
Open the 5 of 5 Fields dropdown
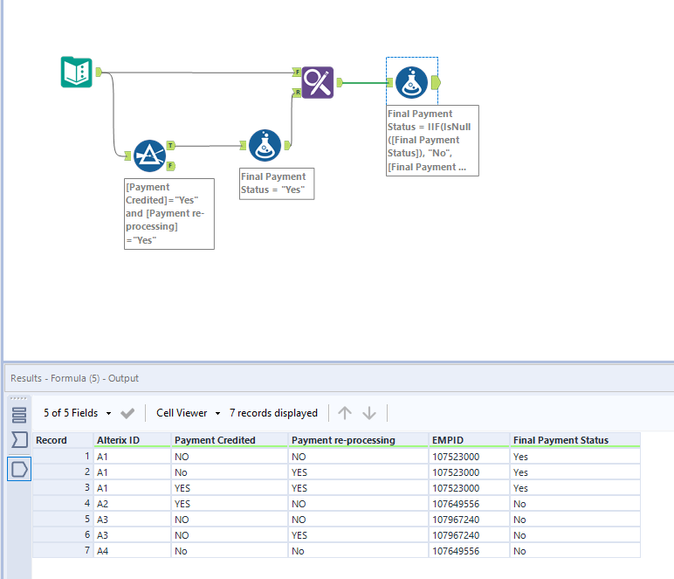click(77, 413)
